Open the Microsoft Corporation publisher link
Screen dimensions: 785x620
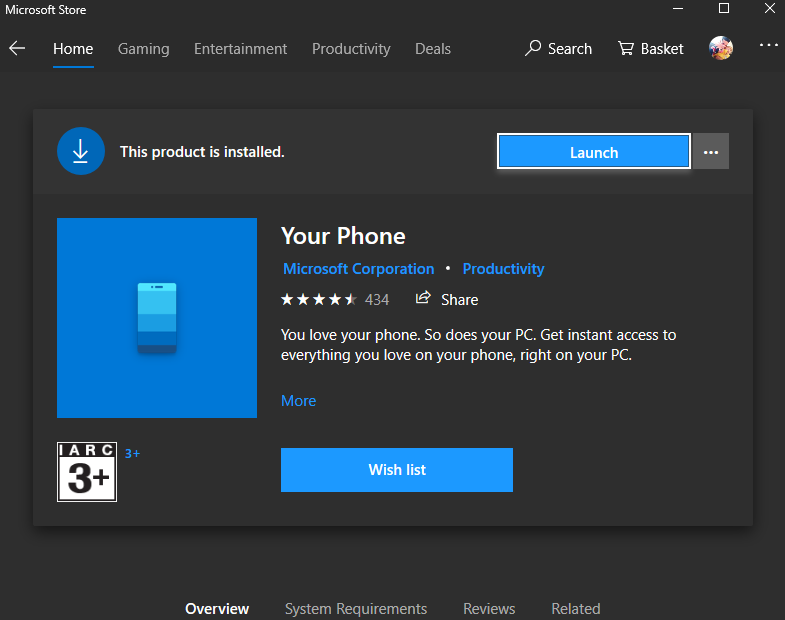coord(358,269)
